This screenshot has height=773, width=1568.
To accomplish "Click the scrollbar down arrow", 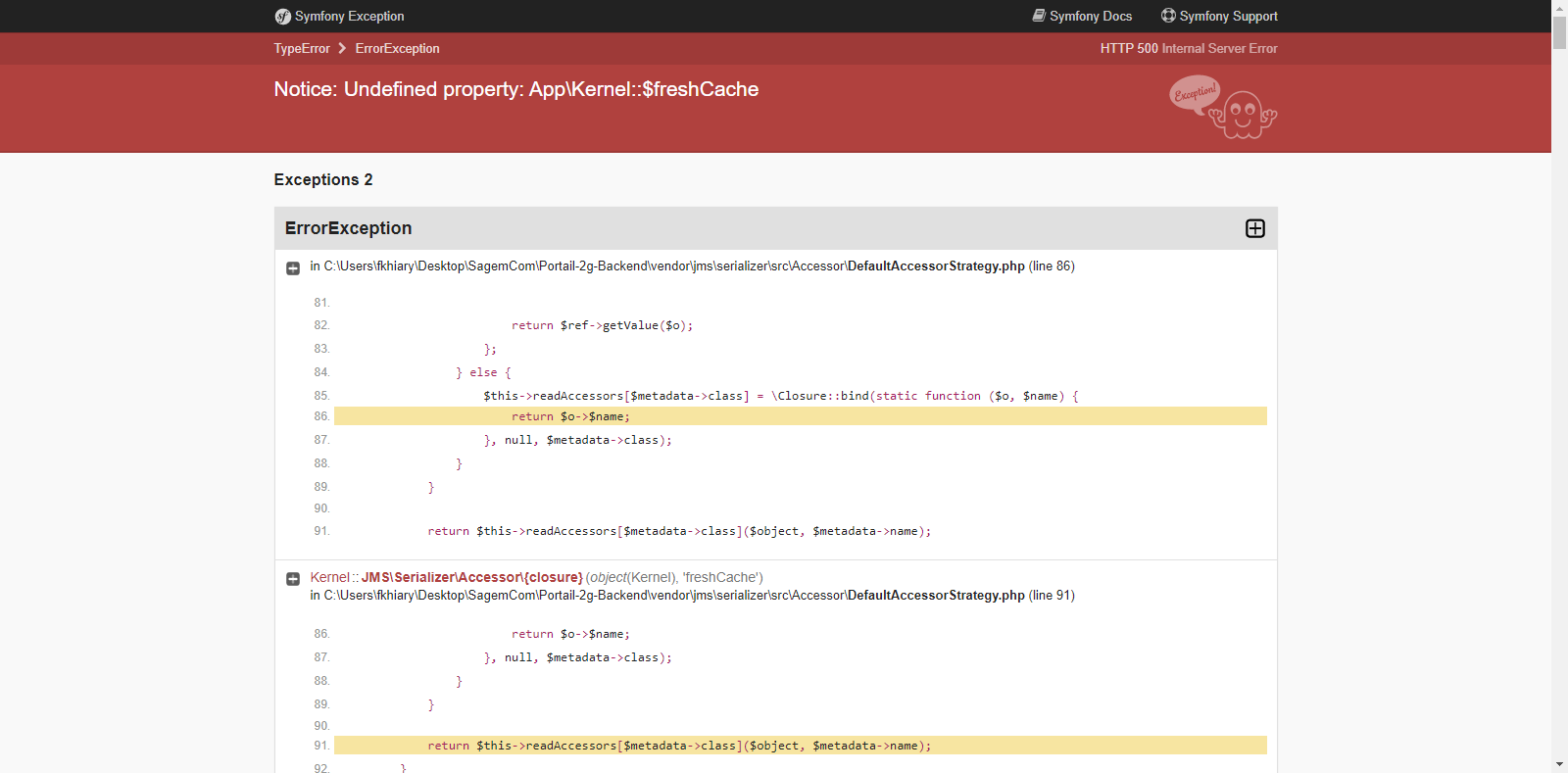I will pyautogui.click(x=1559, y=764).
